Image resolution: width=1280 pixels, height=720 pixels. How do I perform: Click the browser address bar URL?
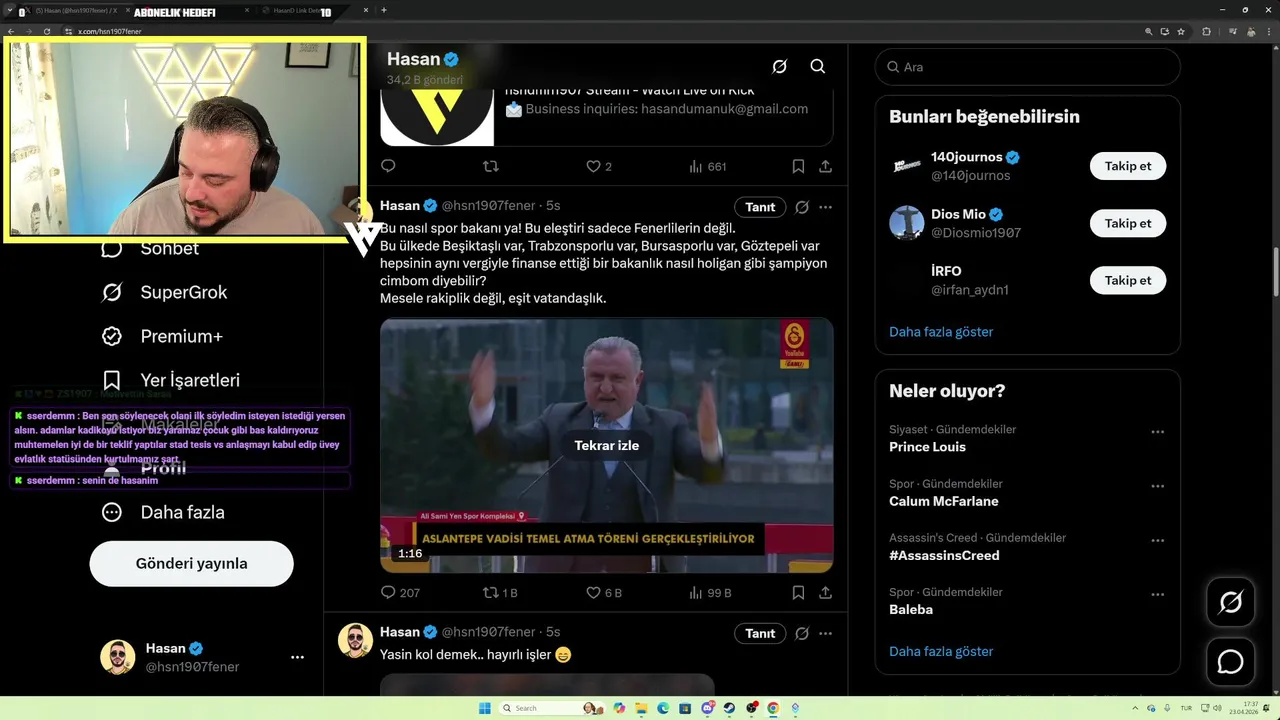click(x=109, y=32)
